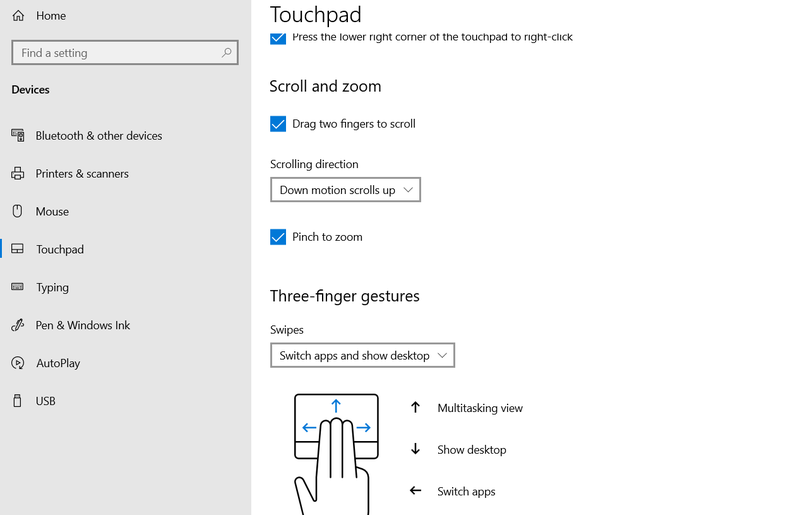Click the left arrow beside Switch apps
The width and height of the screenshot is (800, 515).
[415, 491]
